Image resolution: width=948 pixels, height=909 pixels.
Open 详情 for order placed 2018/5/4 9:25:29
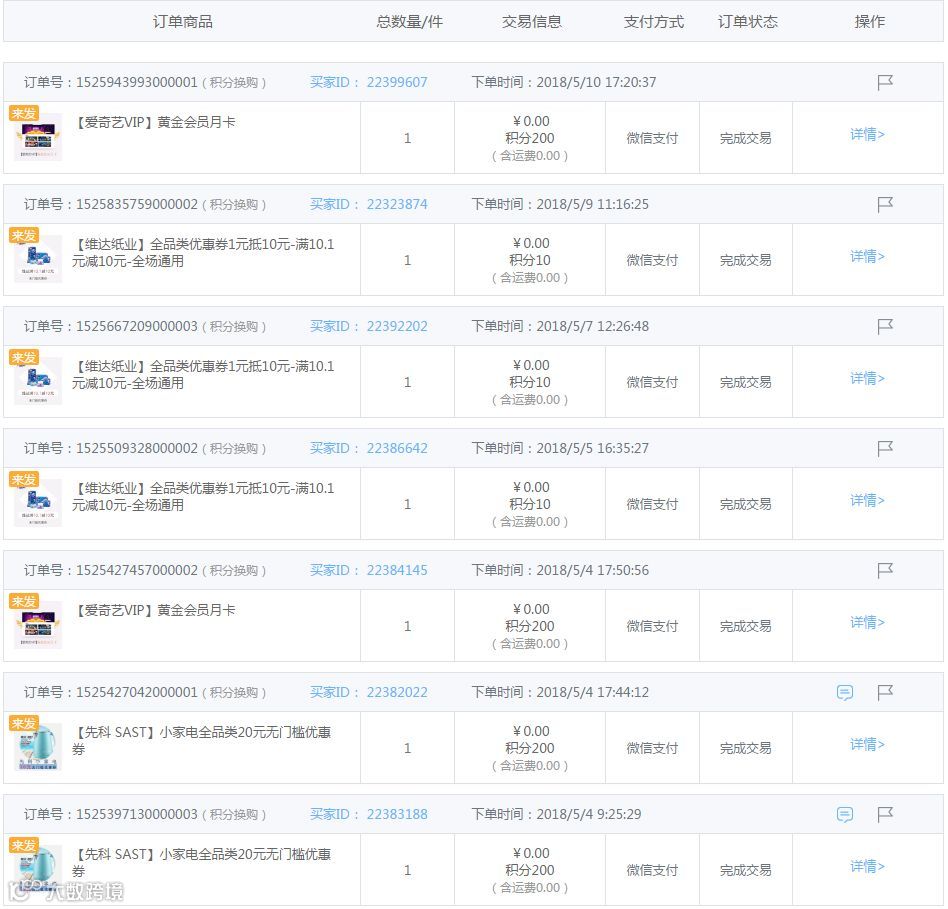click(867, 867)
